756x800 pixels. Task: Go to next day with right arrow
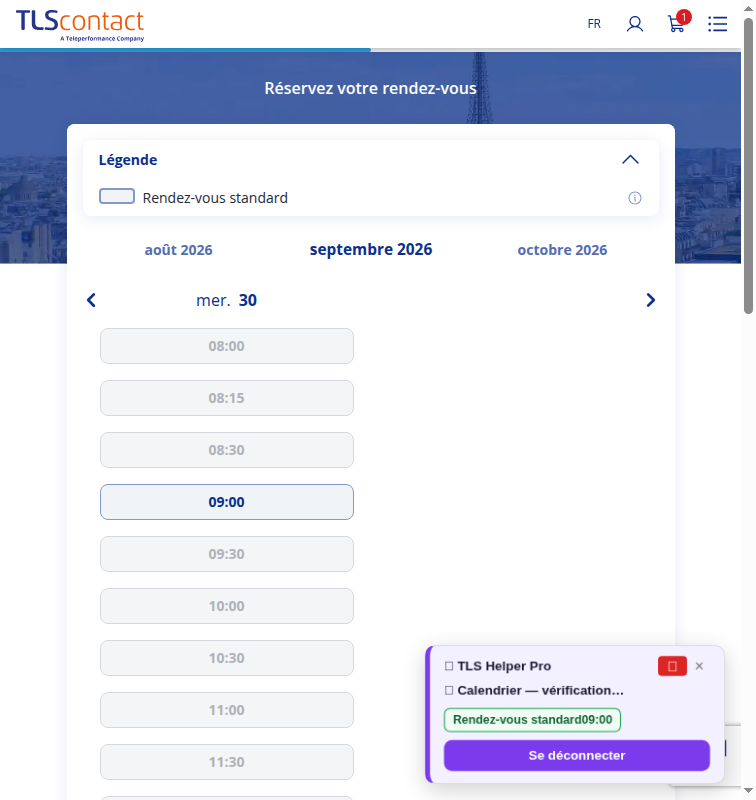tap(650, 300)
